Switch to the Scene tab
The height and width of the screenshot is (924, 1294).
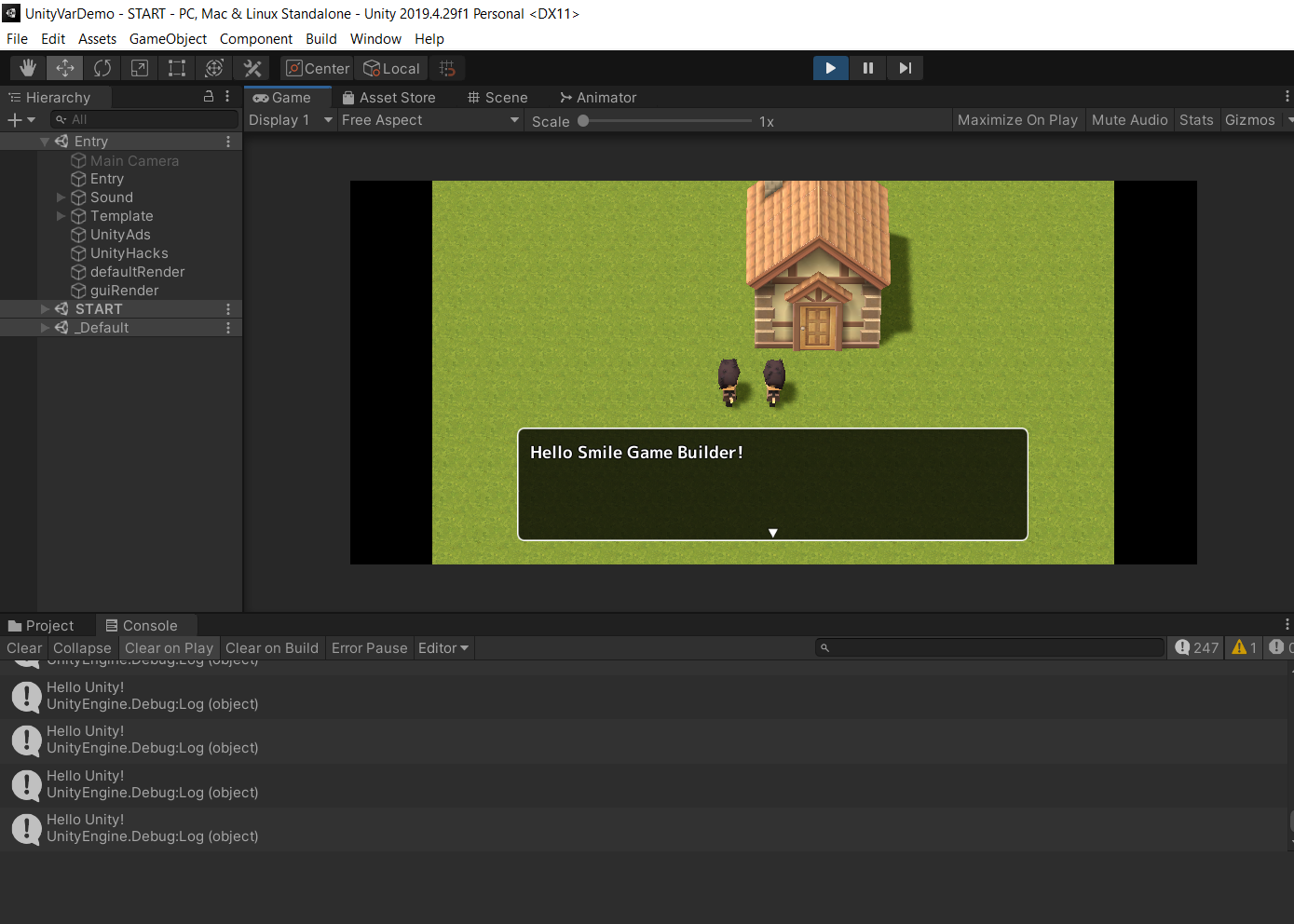[x=497, y=97]
